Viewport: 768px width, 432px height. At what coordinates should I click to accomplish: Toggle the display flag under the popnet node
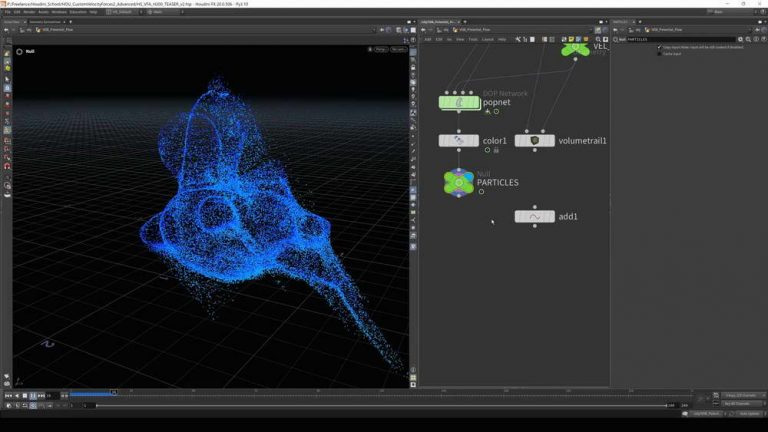click(496, 111)
